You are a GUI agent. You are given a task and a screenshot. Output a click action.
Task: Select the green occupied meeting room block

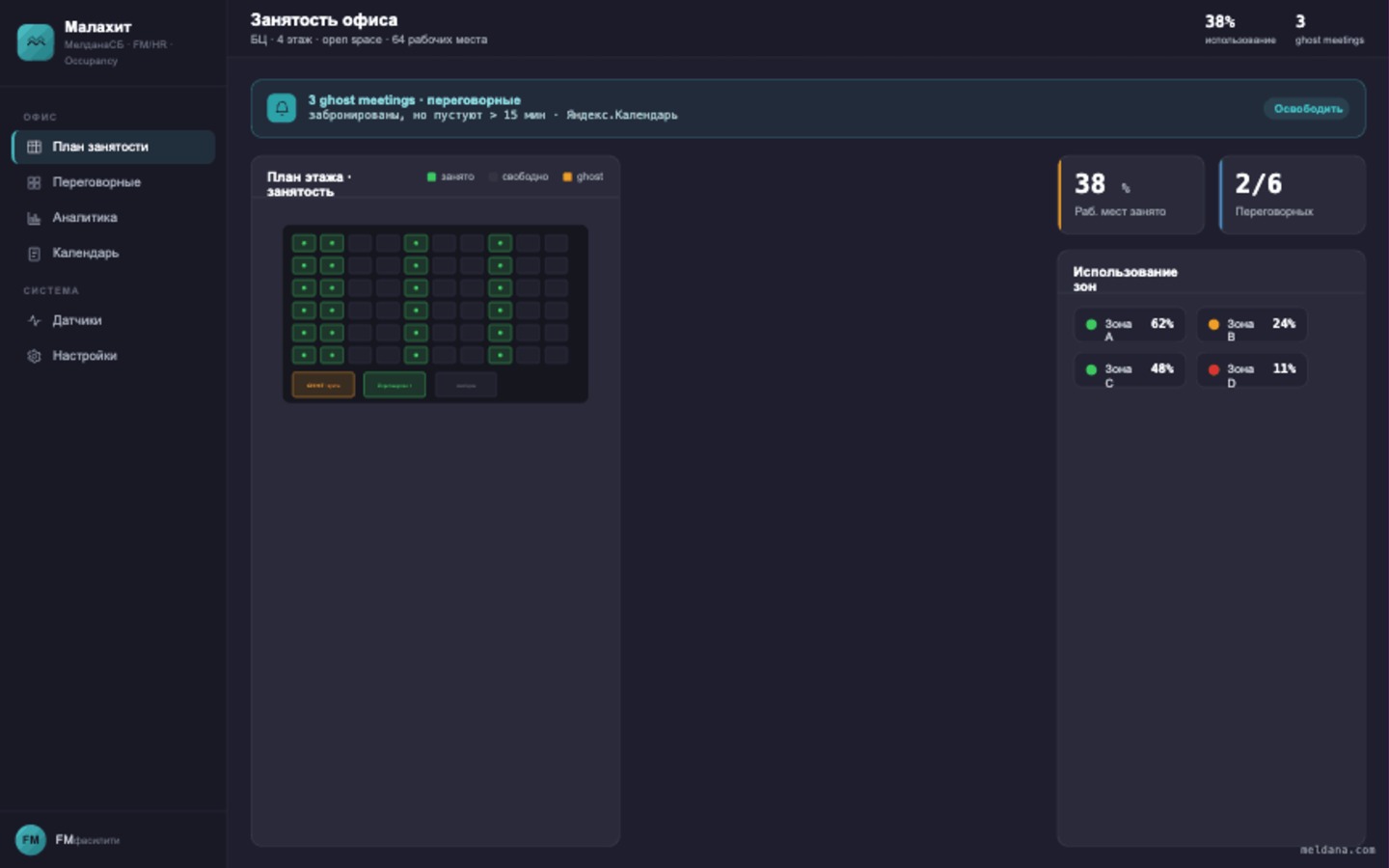(x=395, y=385)
